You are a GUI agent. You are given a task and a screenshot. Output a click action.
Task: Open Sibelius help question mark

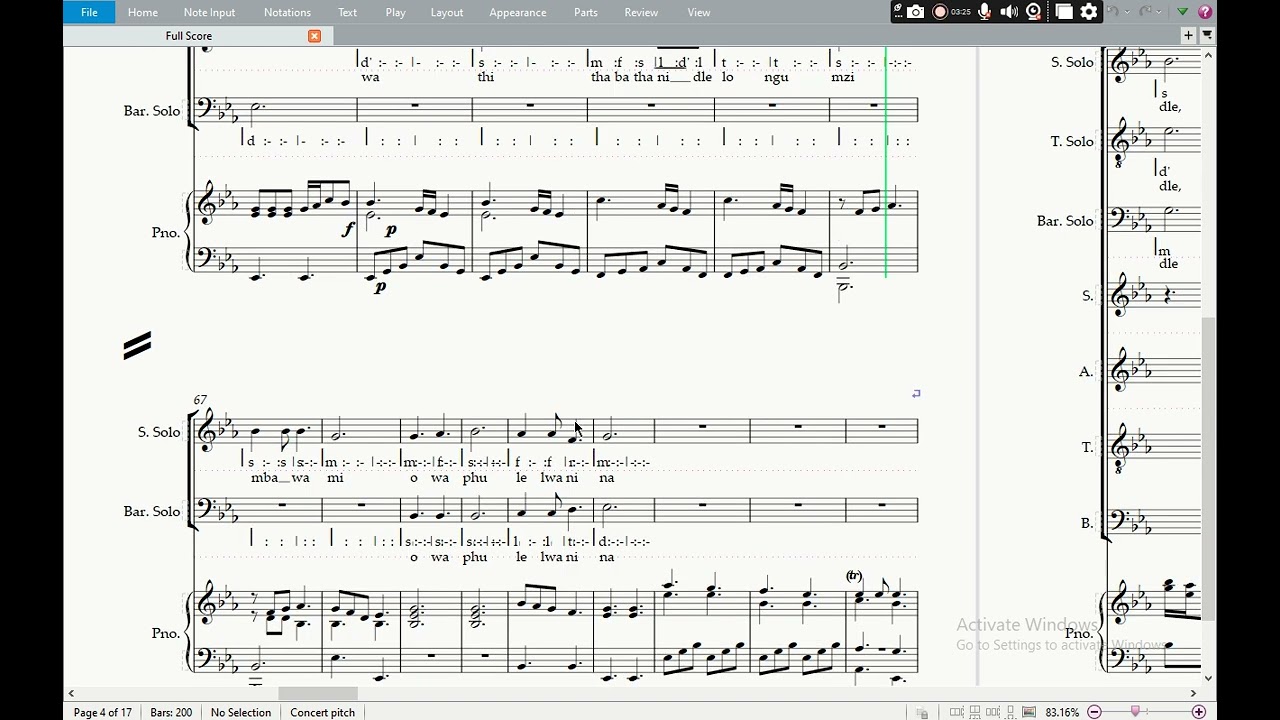1205,12
